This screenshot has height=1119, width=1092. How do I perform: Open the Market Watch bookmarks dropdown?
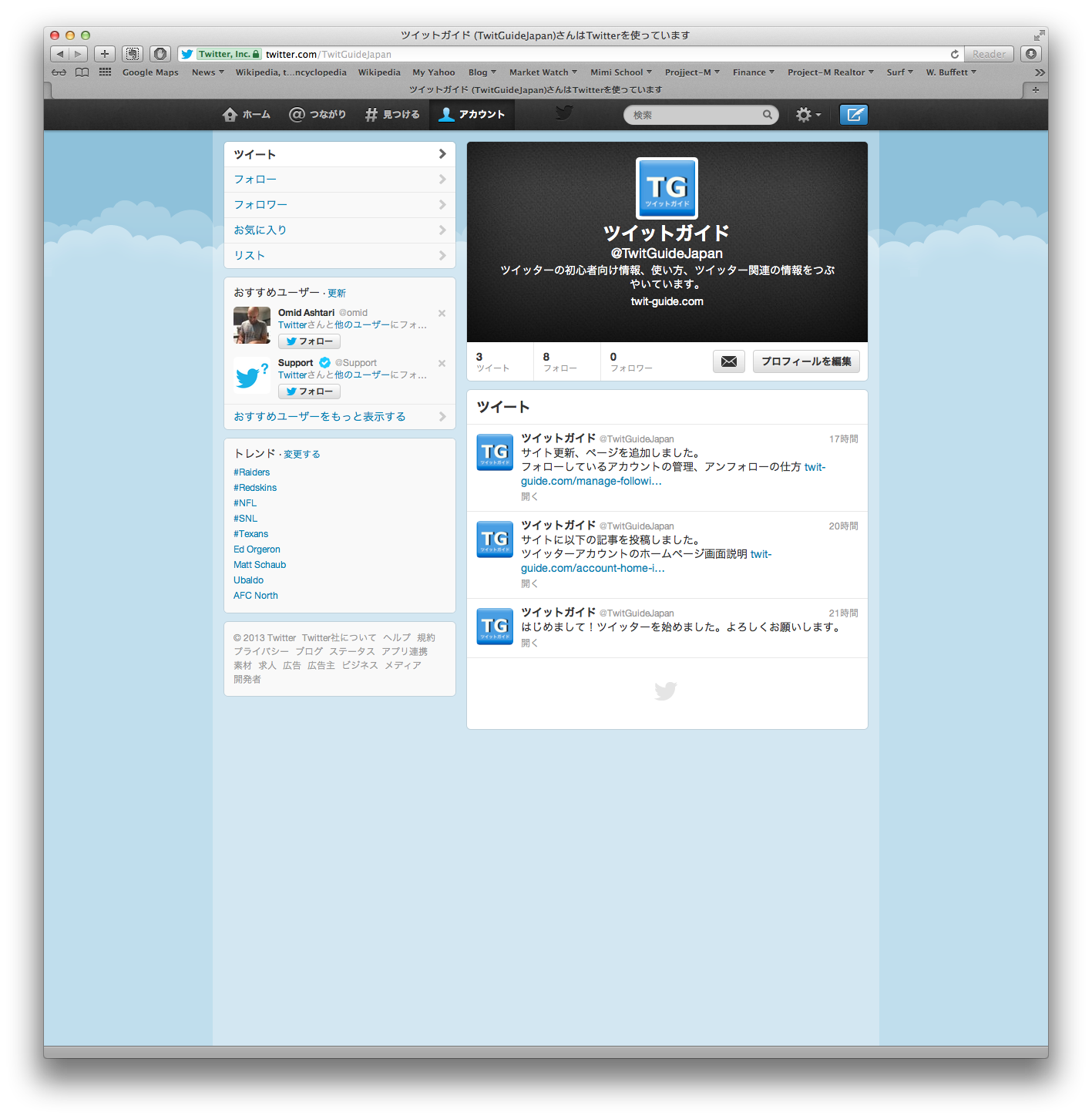coord(543,72)
